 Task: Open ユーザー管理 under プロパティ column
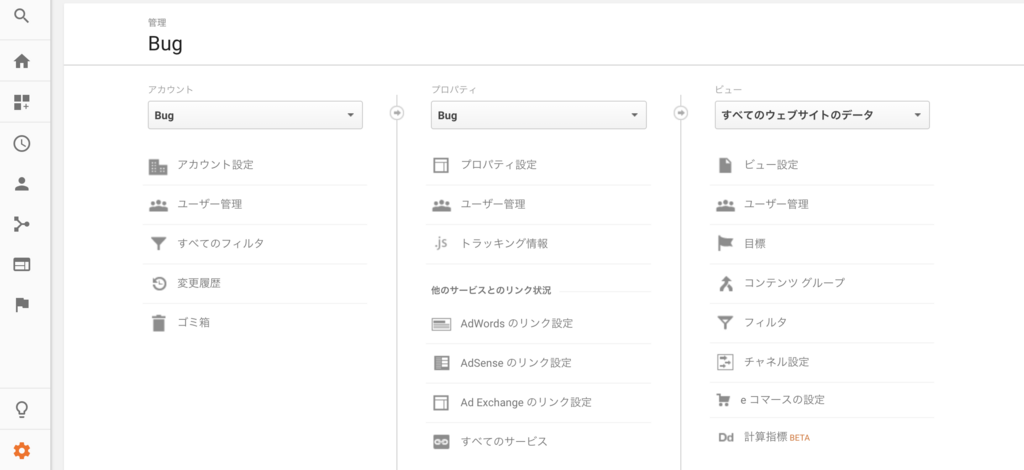(493, 204)
